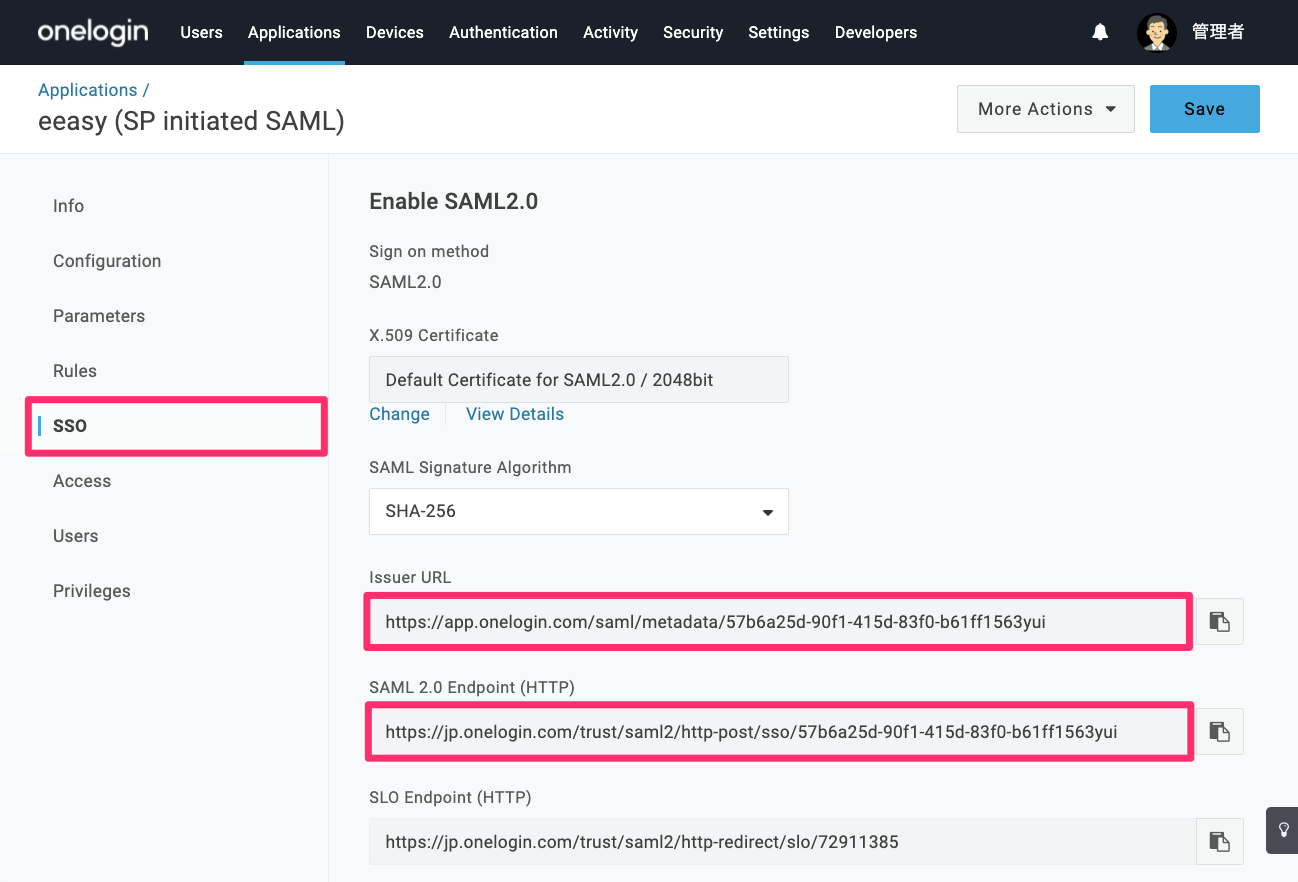Expand the SAML Signature Algorithm dropdown
Screen dimensions: 1298x882
[579, 511]
